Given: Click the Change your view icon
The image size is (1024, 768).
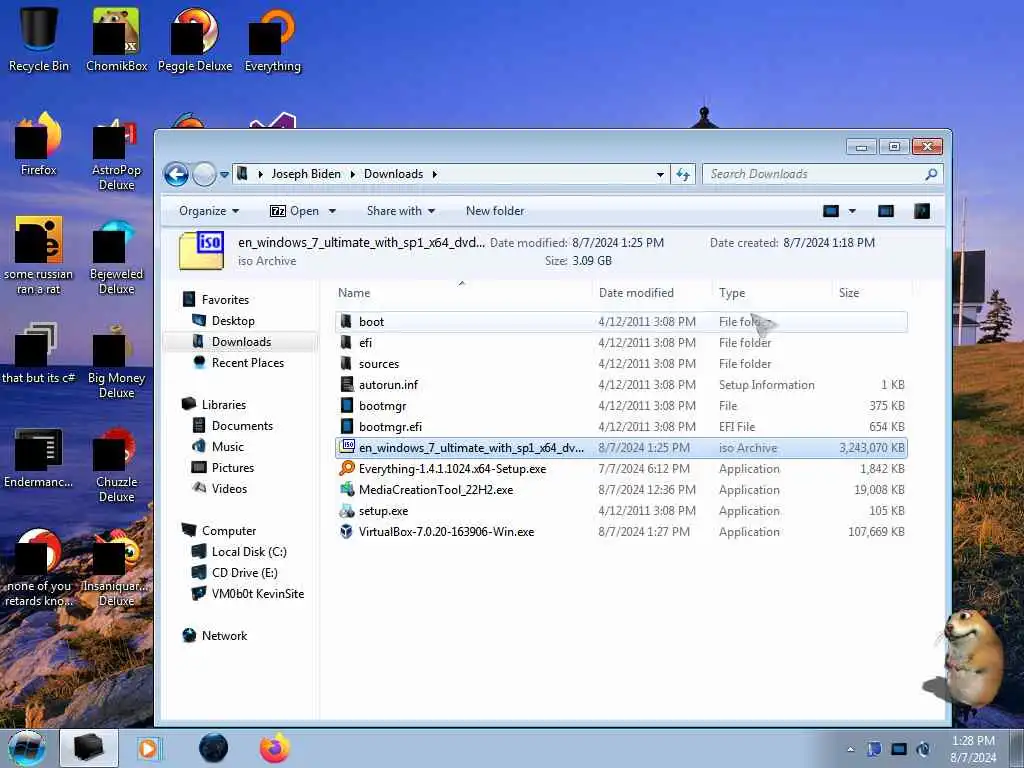Looking at the screenshot, I should click(831, 211).
